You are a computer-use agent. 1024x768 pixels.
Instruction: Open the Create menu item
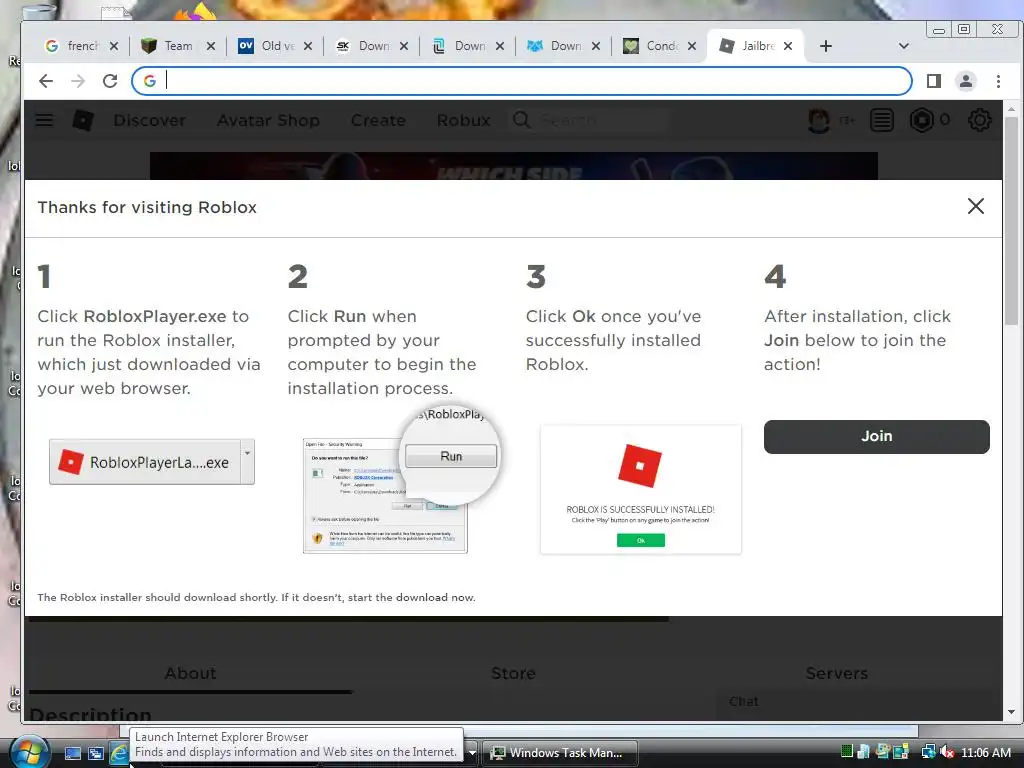point(378,120)
